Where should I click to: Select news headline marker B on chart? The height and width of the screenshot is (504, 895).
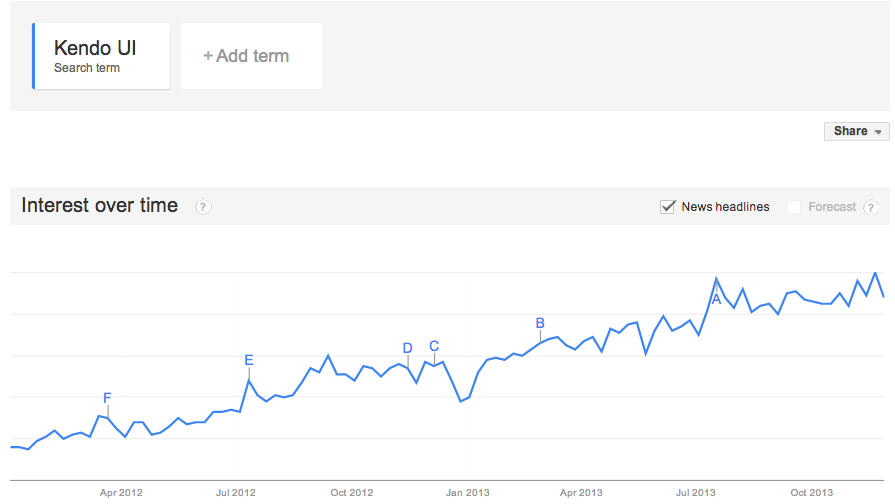pyautogui.click(x=540, y=323)
